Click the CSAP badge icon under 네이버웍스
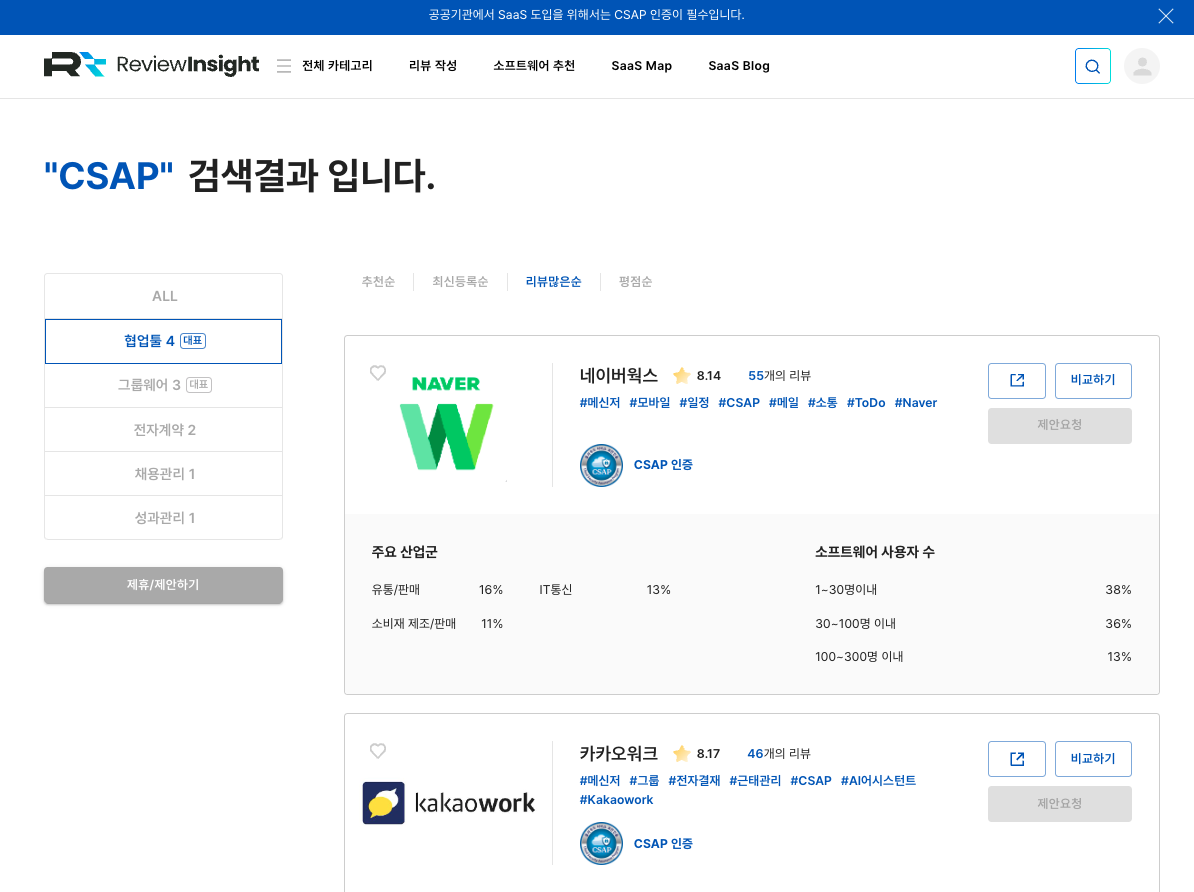 coord(601,465)
